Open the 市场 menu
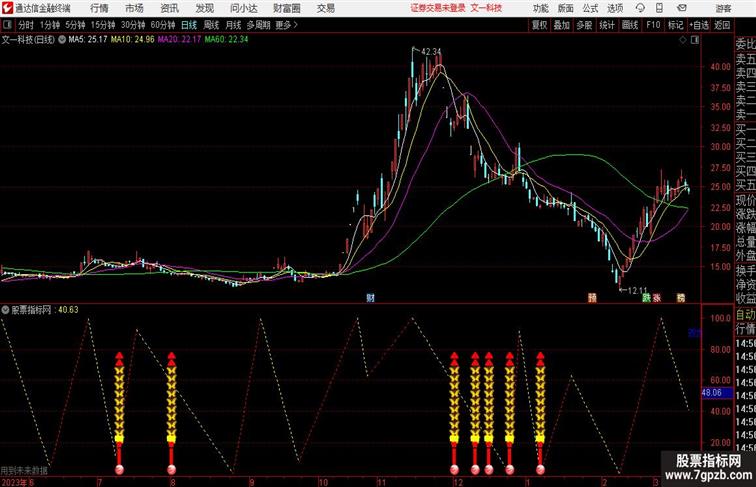The width and height of the screenshot is (756, 487). coord(135,8)
